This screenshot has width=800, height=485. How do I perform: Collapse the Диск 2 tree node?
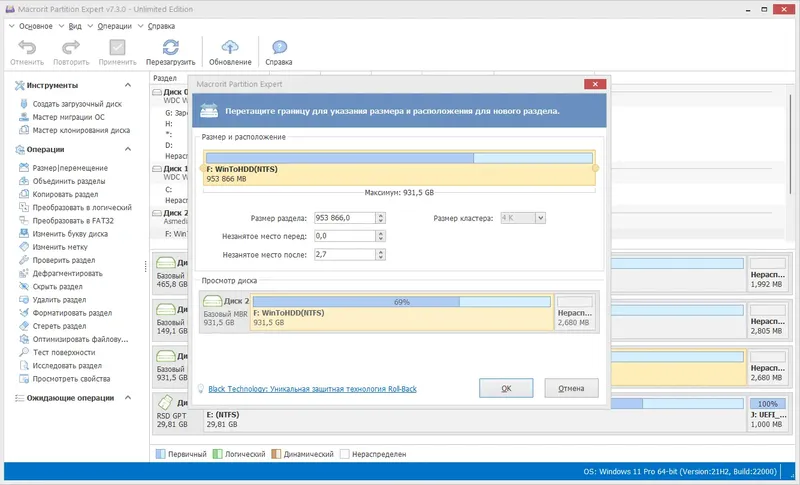point(157,213)
